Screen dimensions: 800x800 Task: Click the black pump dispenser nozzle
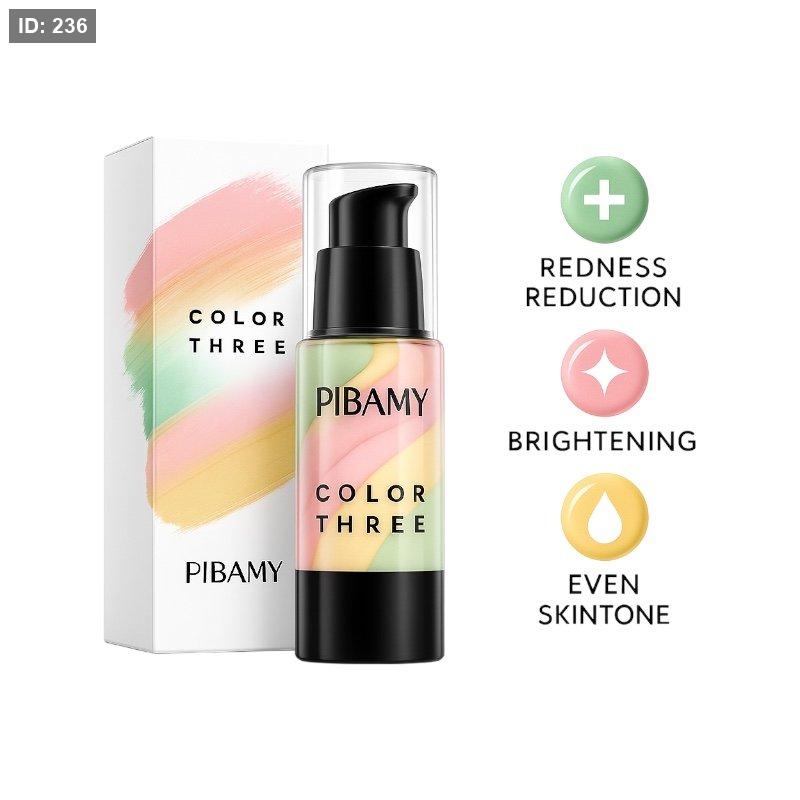tap(373, 213)
